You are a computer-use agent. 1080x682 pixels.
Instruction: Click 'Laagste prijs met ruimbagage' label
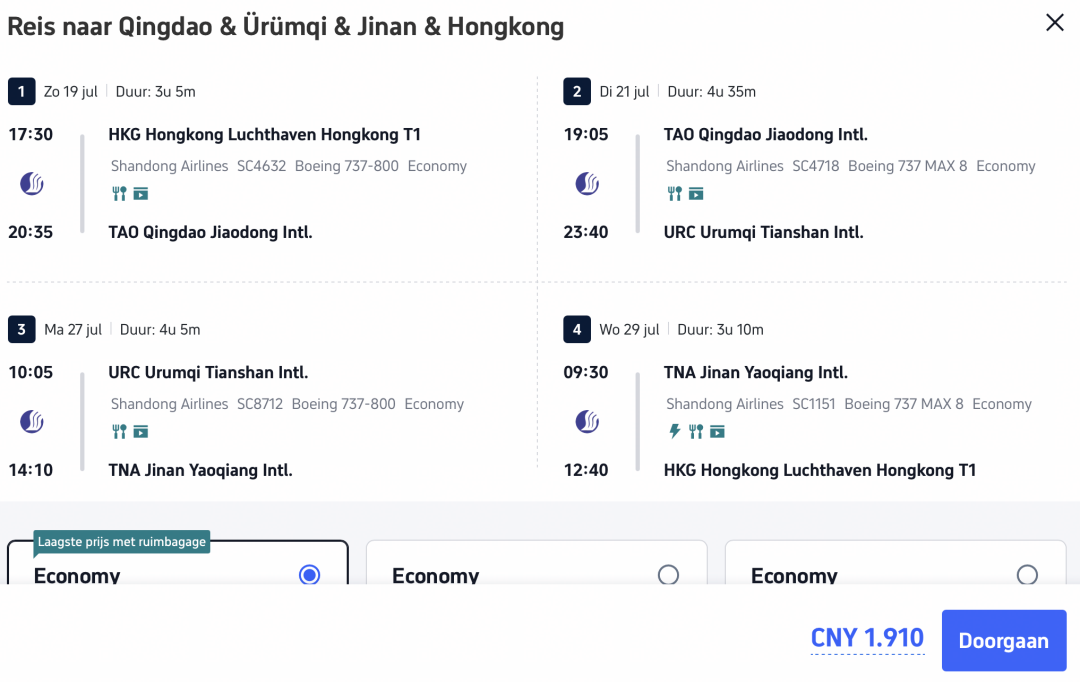[121, 542]
